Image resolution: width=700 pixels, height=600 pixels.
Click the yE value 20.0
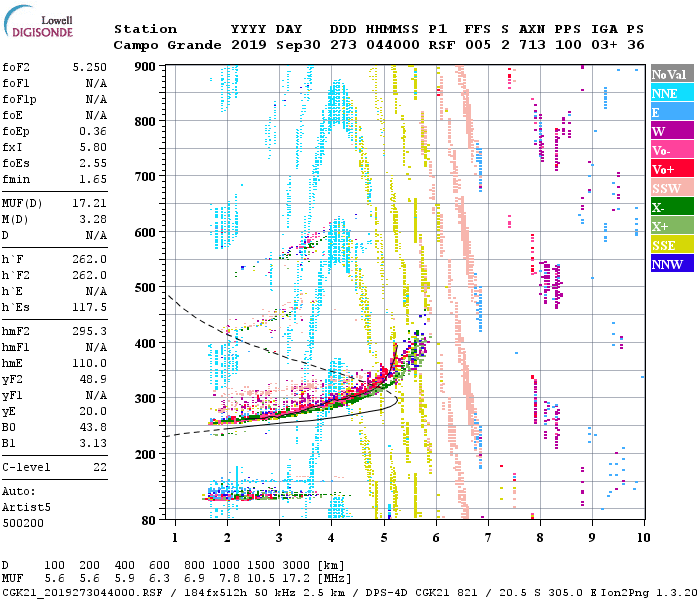click(x=93, y=411)
